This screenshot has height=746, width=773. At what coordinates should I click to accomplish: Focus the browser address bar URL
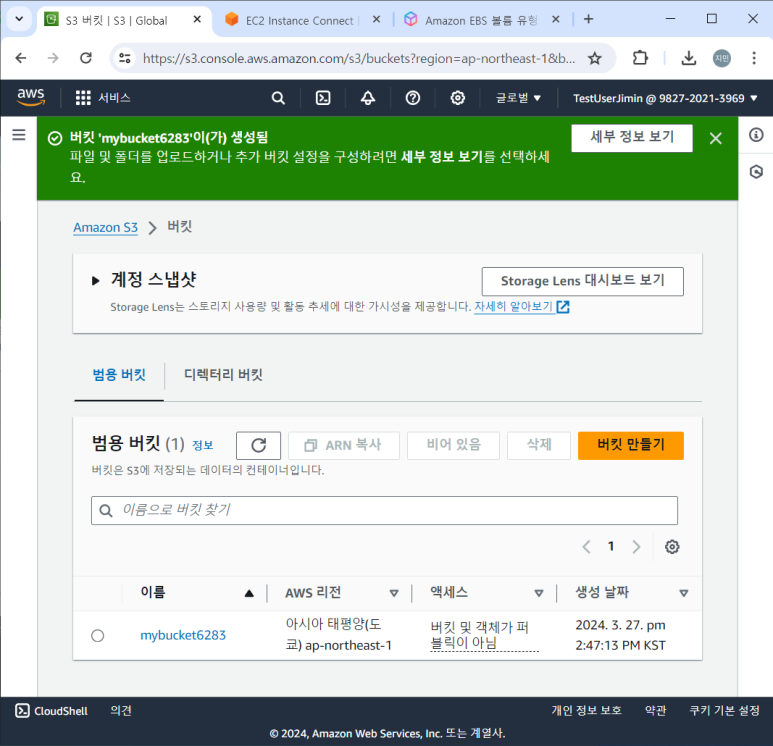[x=358, y=58]
